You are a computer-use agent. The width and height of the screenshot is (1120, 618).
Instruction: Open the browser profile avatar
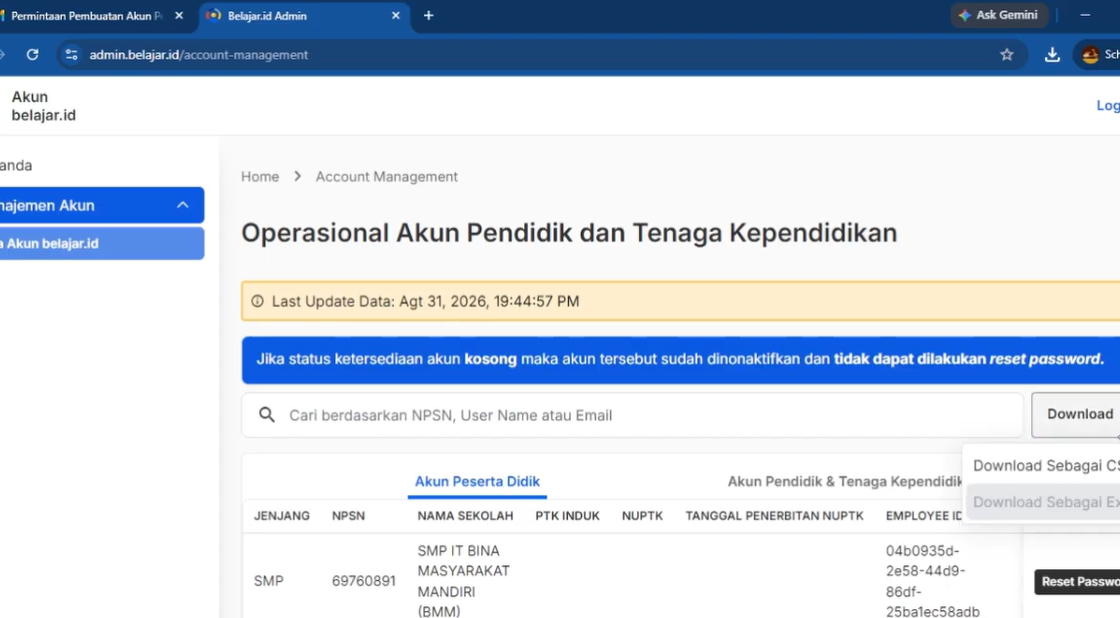tap(1090, 54)
